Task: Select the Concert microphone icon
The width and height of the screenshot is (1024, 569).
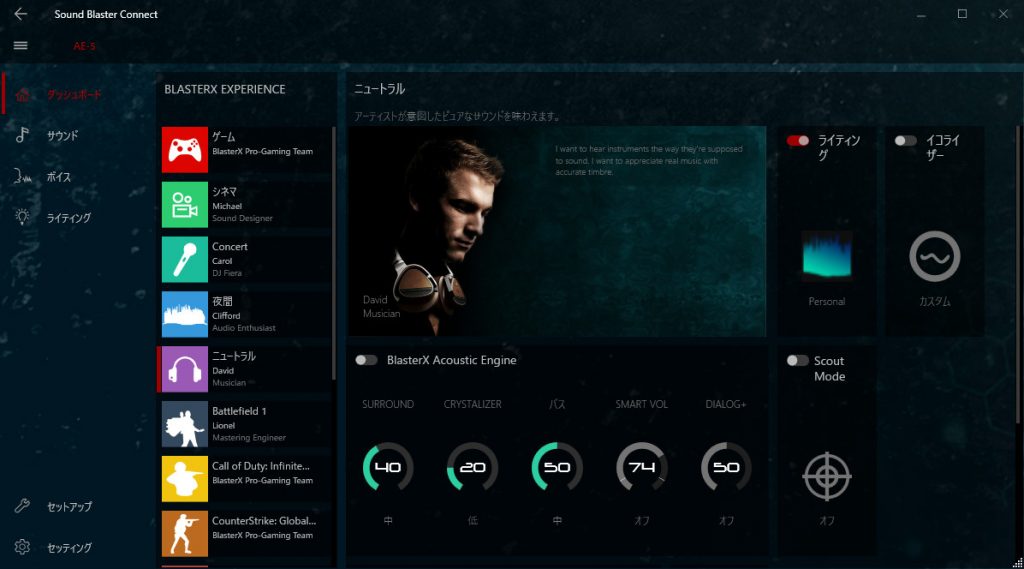Action: tap(185, 259)
